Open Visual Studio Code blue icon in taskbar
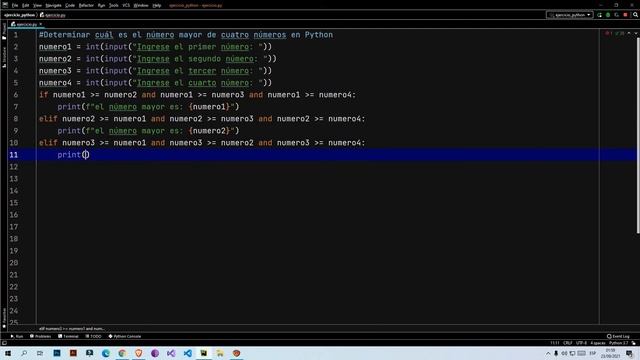The height and width of the screenshot is (360, 640). pyautogui.click(x=187, y=353)
